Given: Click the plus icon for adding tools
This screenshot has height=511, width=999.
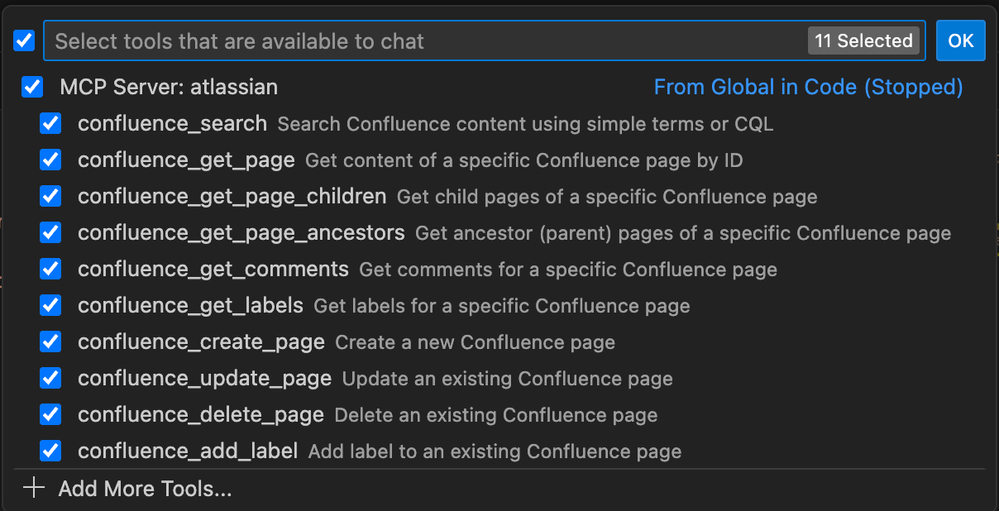Looking at the screenshot, I should 34,488.
